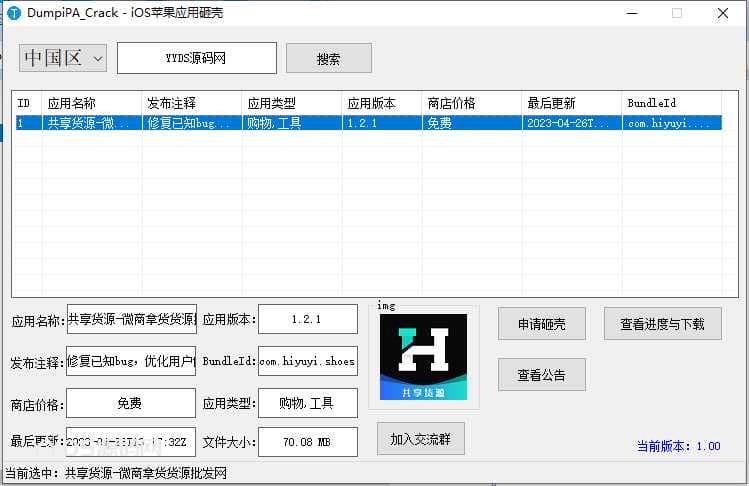
Task: Click the DumpiPA_Crack title bar app icon
Action: (x=14, y=13)
